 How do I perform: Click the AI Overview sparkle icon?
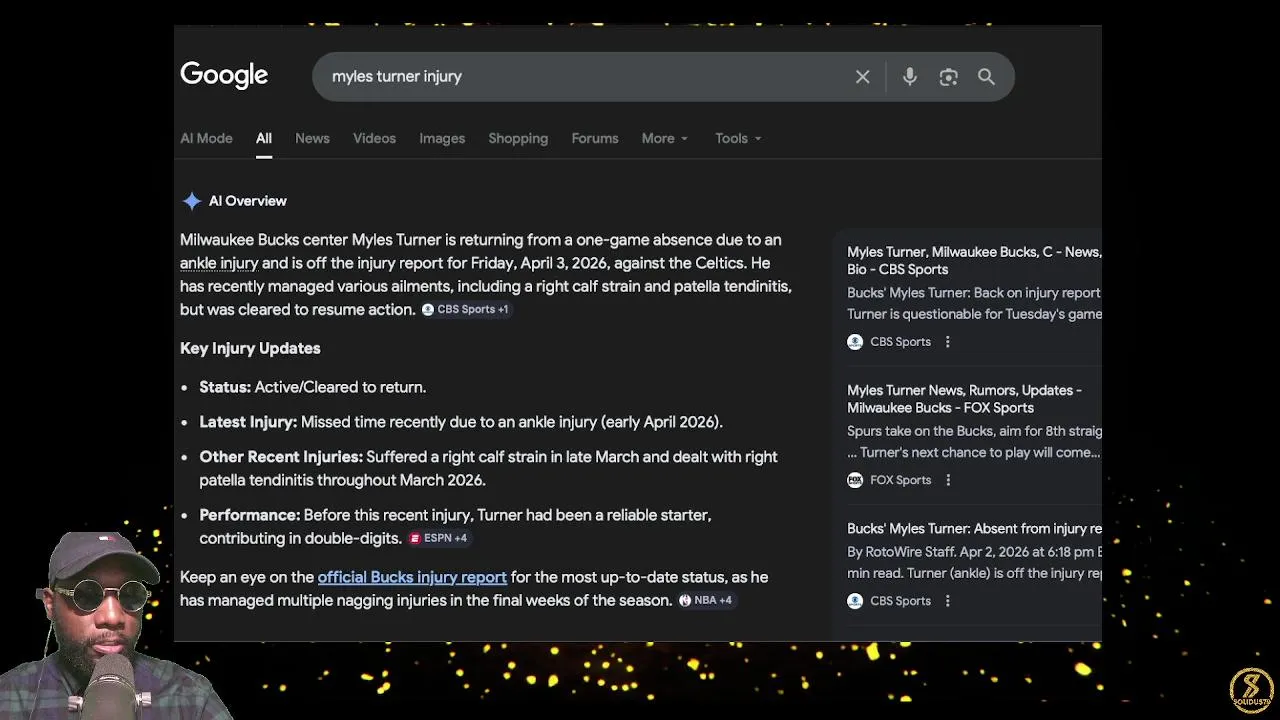pyautogui.click(x=191, y=201)
